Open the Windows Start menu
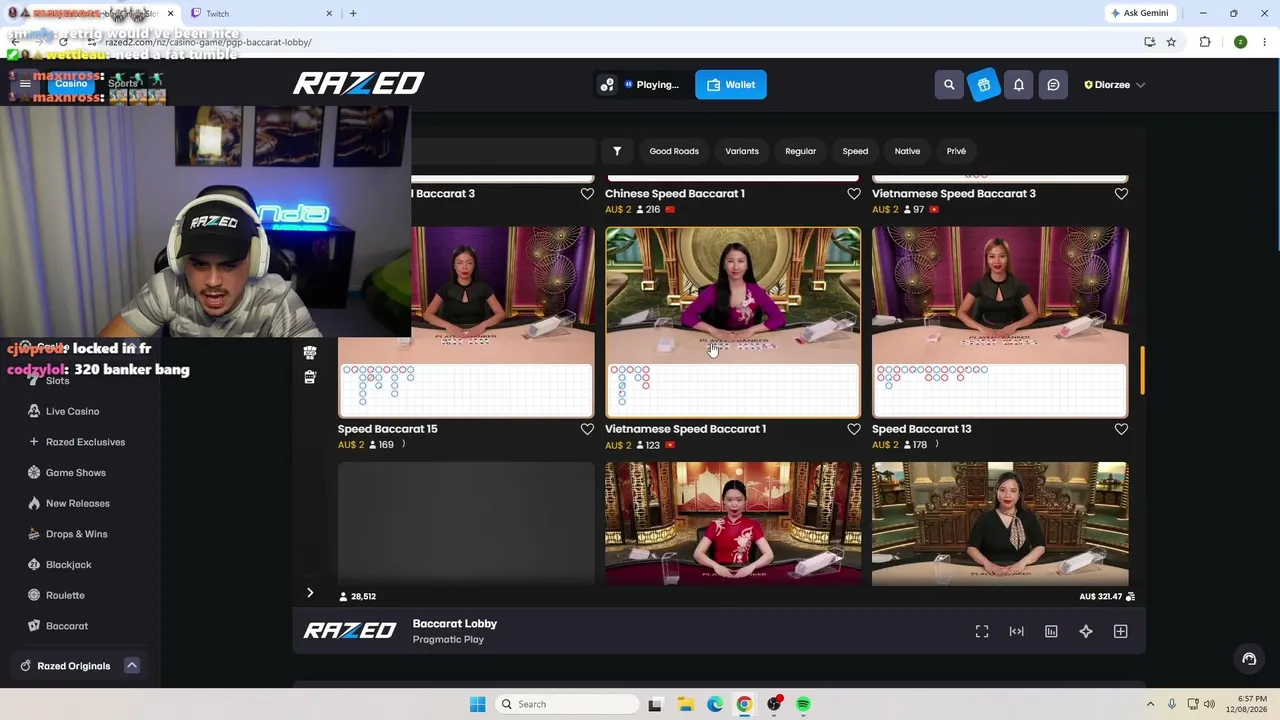Viewport: 1280px width, 720px height. pyautogui.click(x=477, y=704)
